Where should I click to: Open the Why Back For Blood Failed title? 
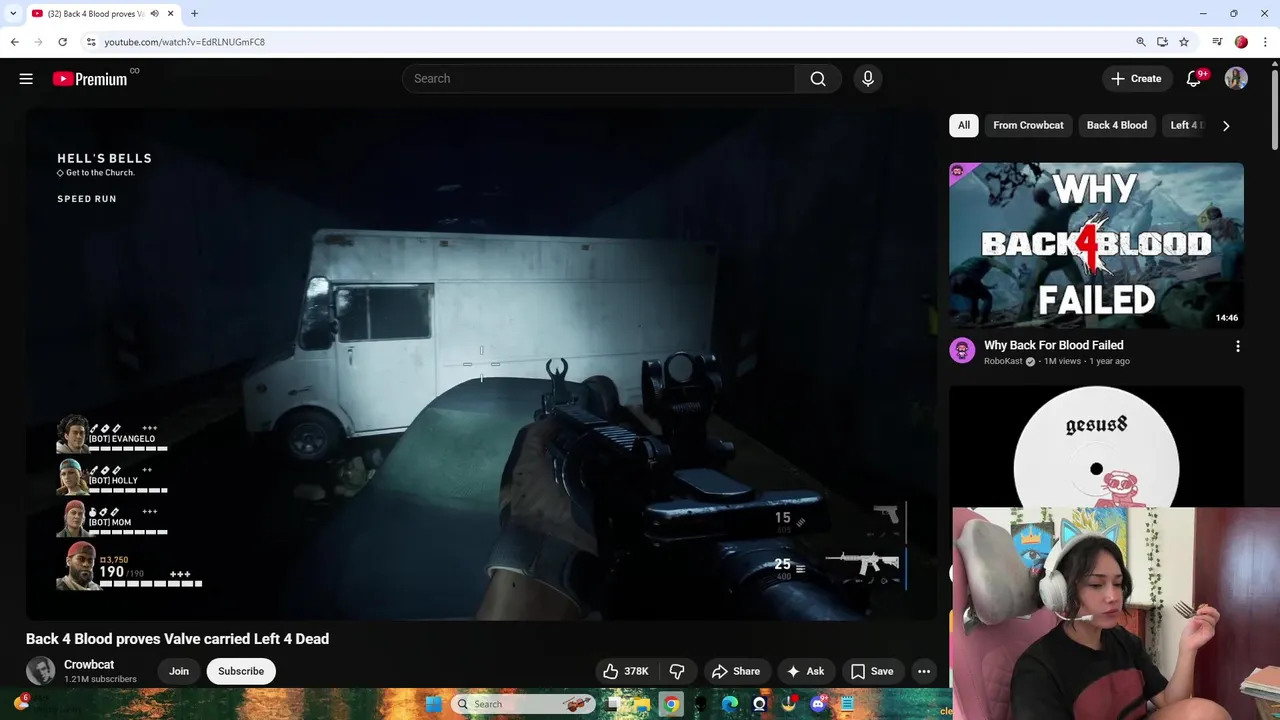point(1053,345)
